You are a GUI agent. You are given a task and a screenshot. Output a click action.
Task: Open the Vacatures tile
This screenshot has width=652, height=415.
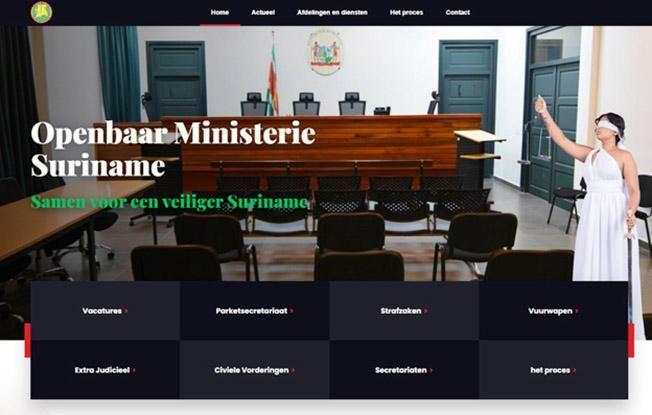pos(105,311)
